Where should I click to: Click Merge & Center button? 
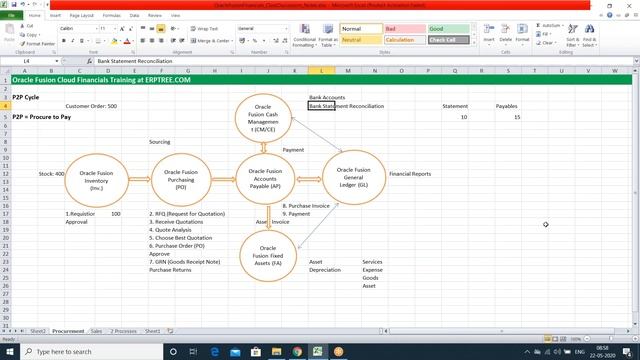212,41
